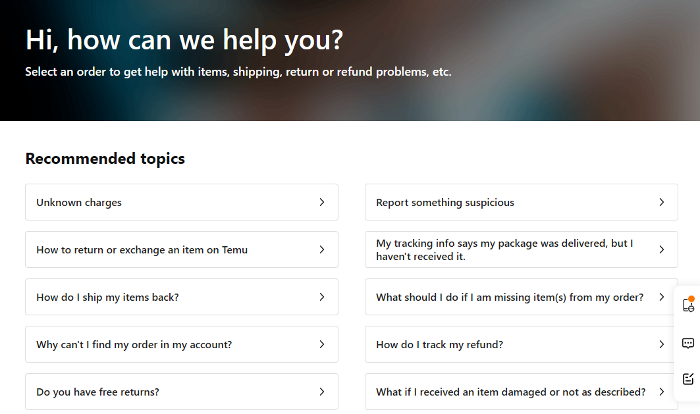700x414 pixels.
Task: Click the arrow beside Report something suspicious
Action: click(662, 202)
